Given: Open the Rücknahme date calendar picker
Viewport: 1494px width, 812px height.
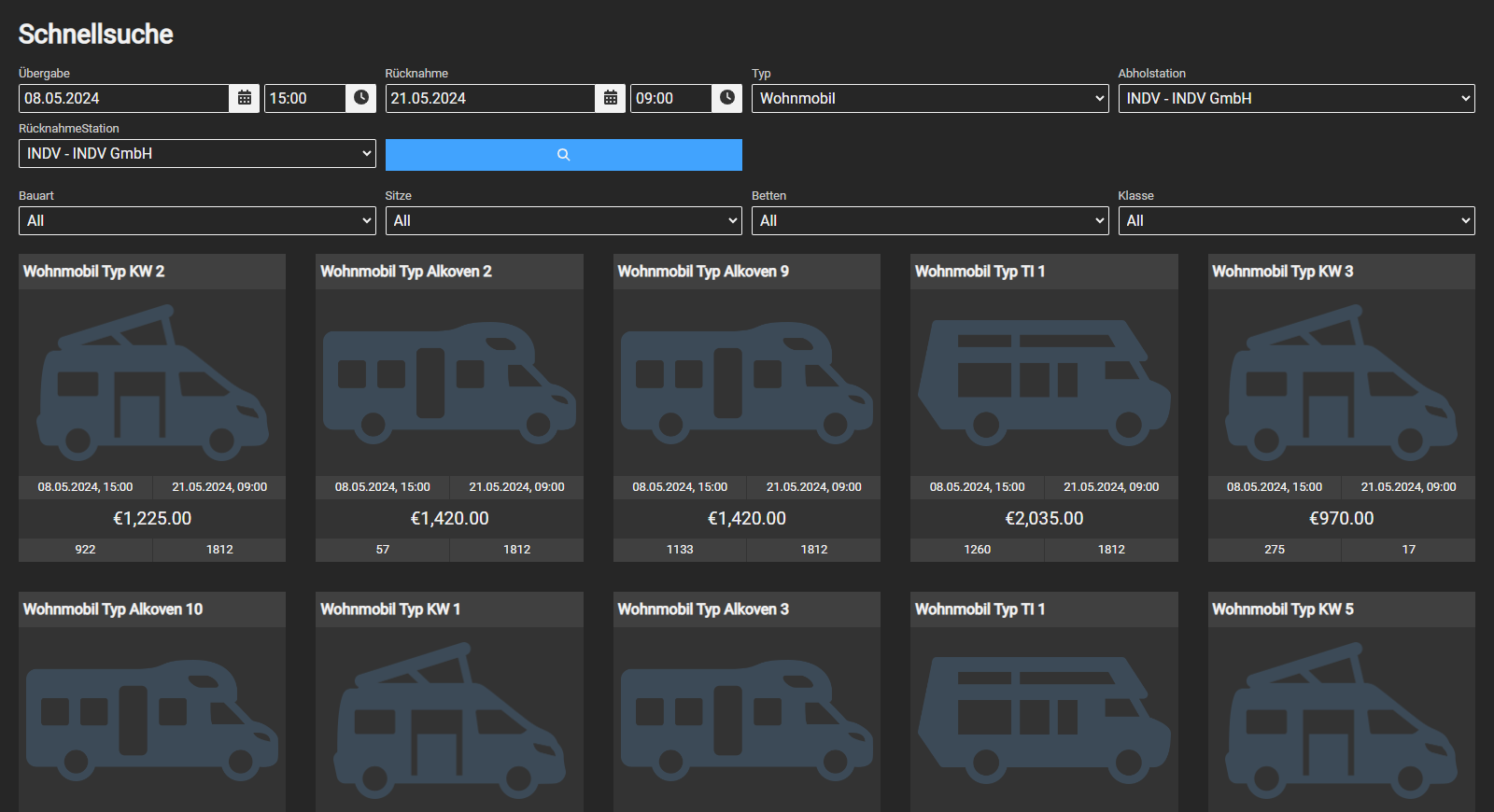Looking at the screenshot, I should click(x=610, y=98).
